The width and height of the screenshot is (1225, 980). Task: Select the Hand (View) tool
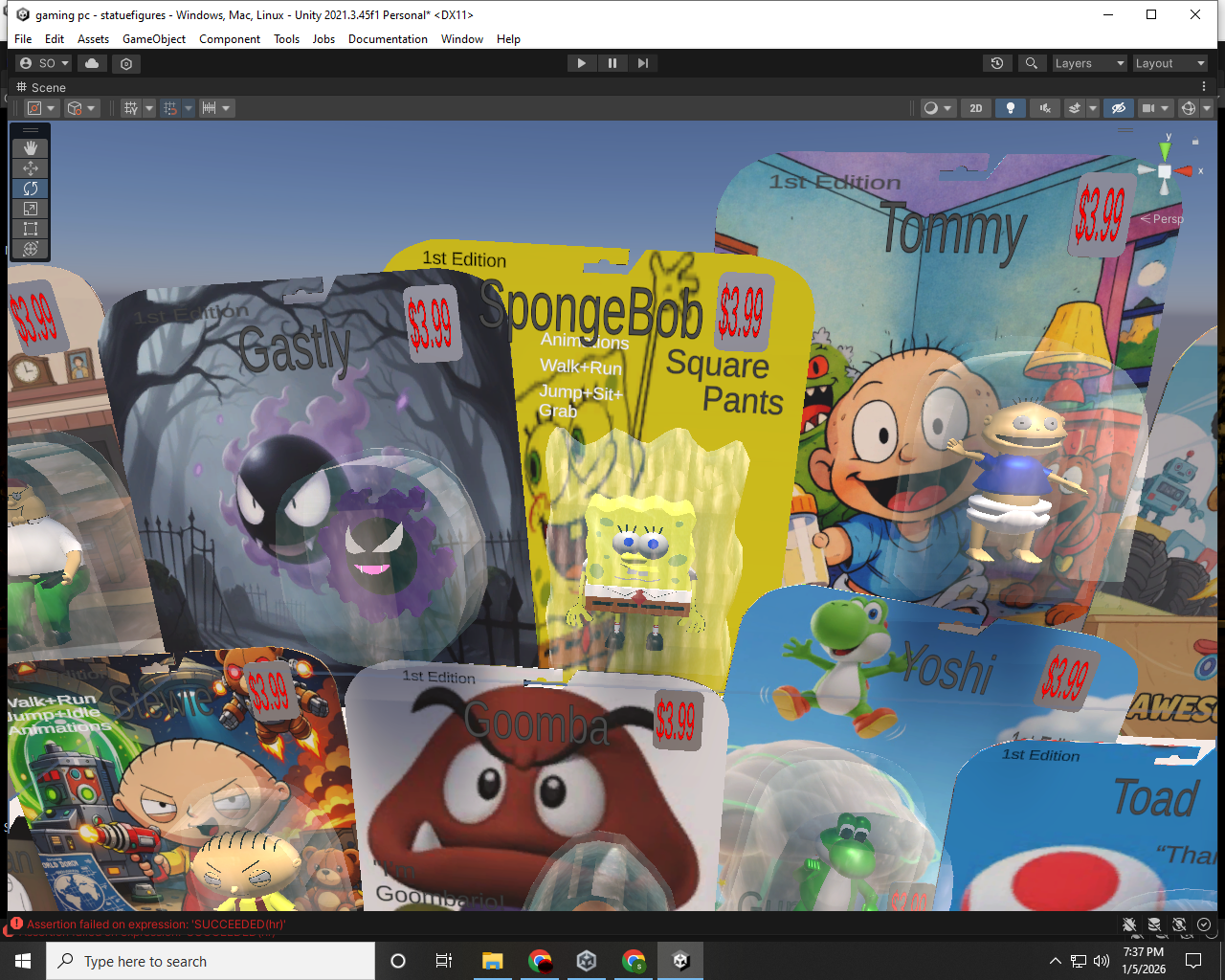(x=31, y=147)
